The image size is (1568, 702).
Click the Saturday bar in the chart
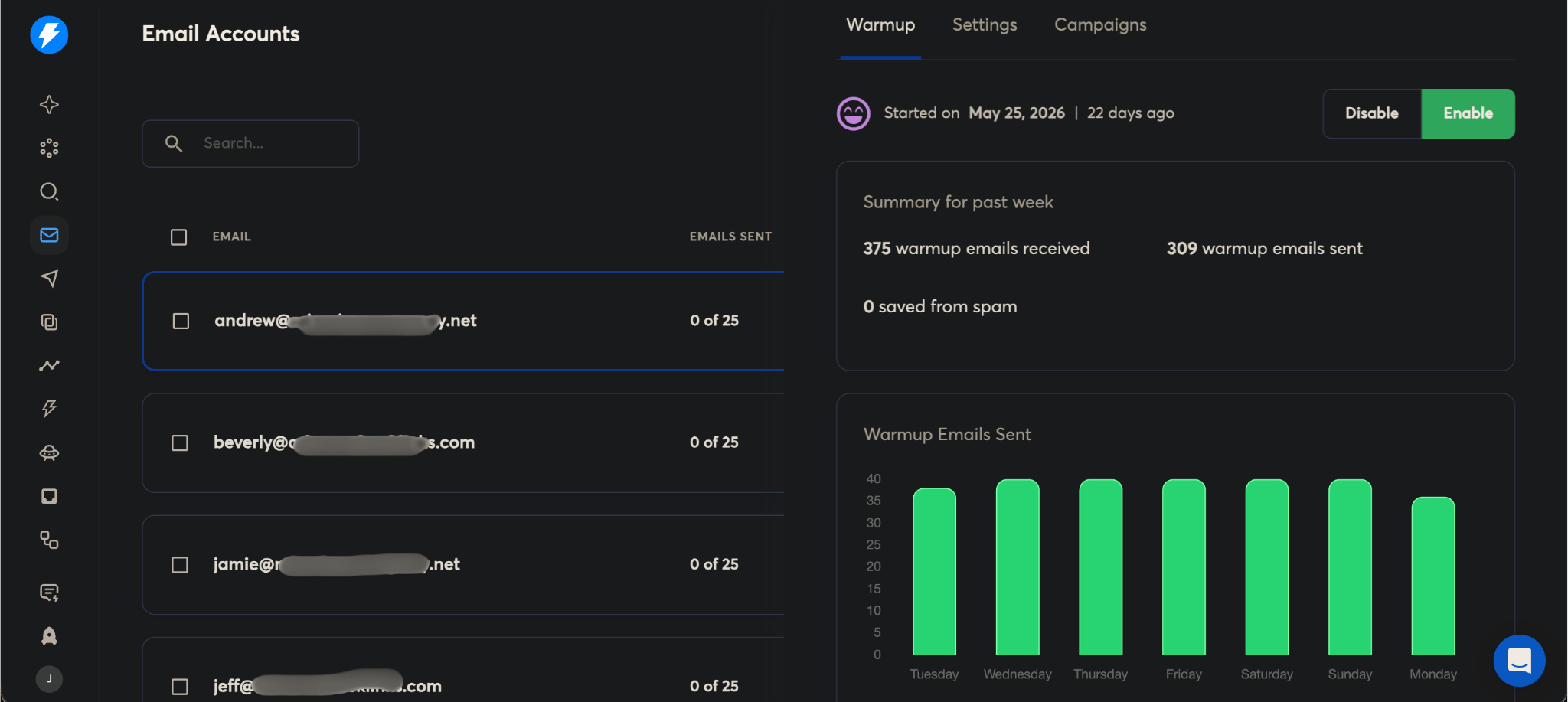(1267, 566)
